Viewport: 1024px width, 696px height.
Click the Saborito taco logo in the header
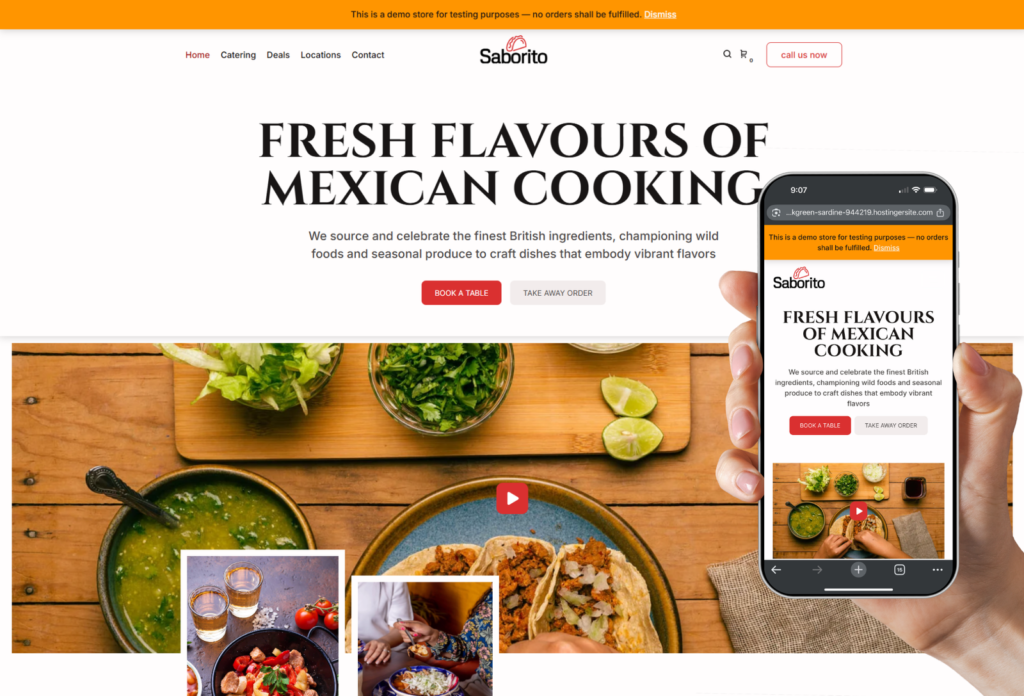[513, 50]
